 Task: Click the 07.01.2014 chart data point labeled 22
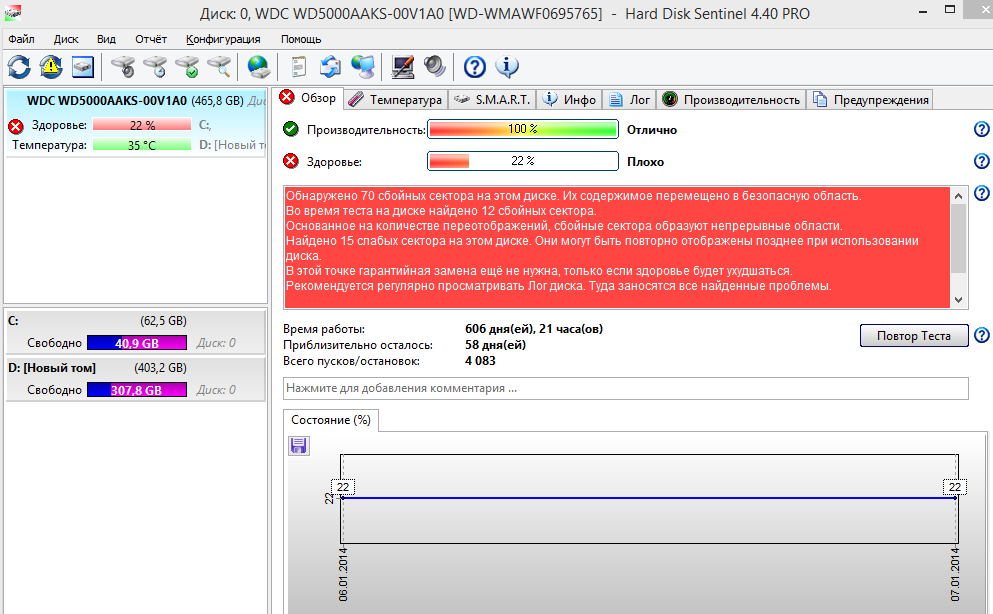[956, 498]
